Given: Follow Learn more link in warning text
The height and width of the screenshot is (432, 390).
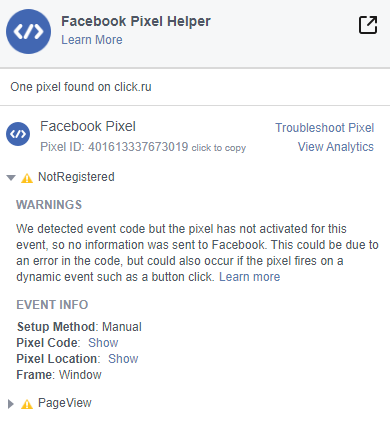Looking at the screenshot, I should [249, 277].
